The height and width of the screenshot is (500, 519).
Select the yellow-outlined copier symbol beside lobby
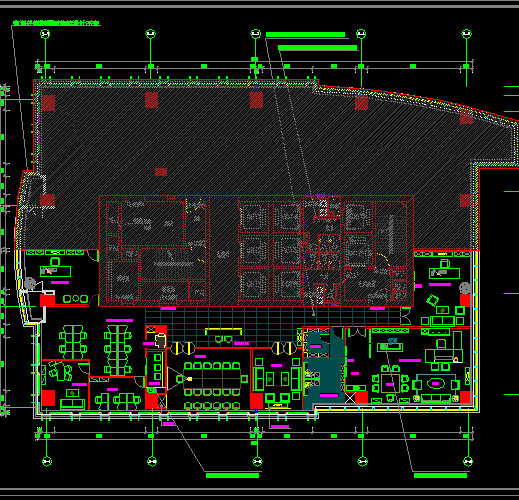click(160, 340)
